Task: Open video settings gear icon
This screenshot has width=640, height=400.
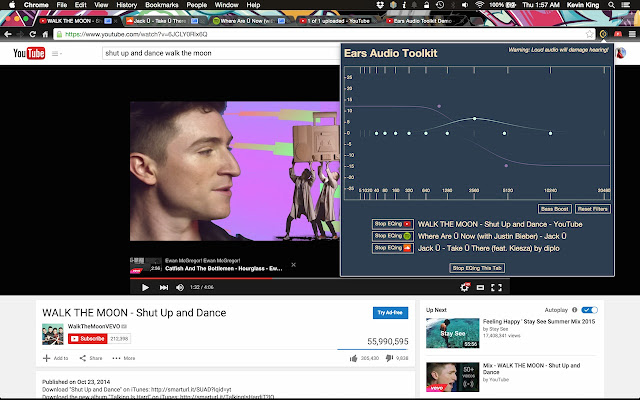Action: point(464,287)
